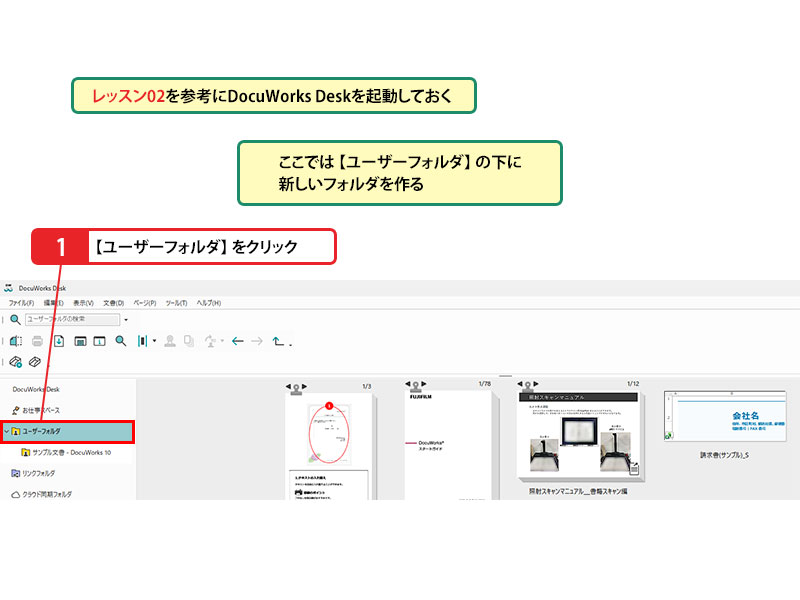This screenshot has width=800, height=600.
Task: Go to previous page on the 1/12 document
Action: point(520,384)
